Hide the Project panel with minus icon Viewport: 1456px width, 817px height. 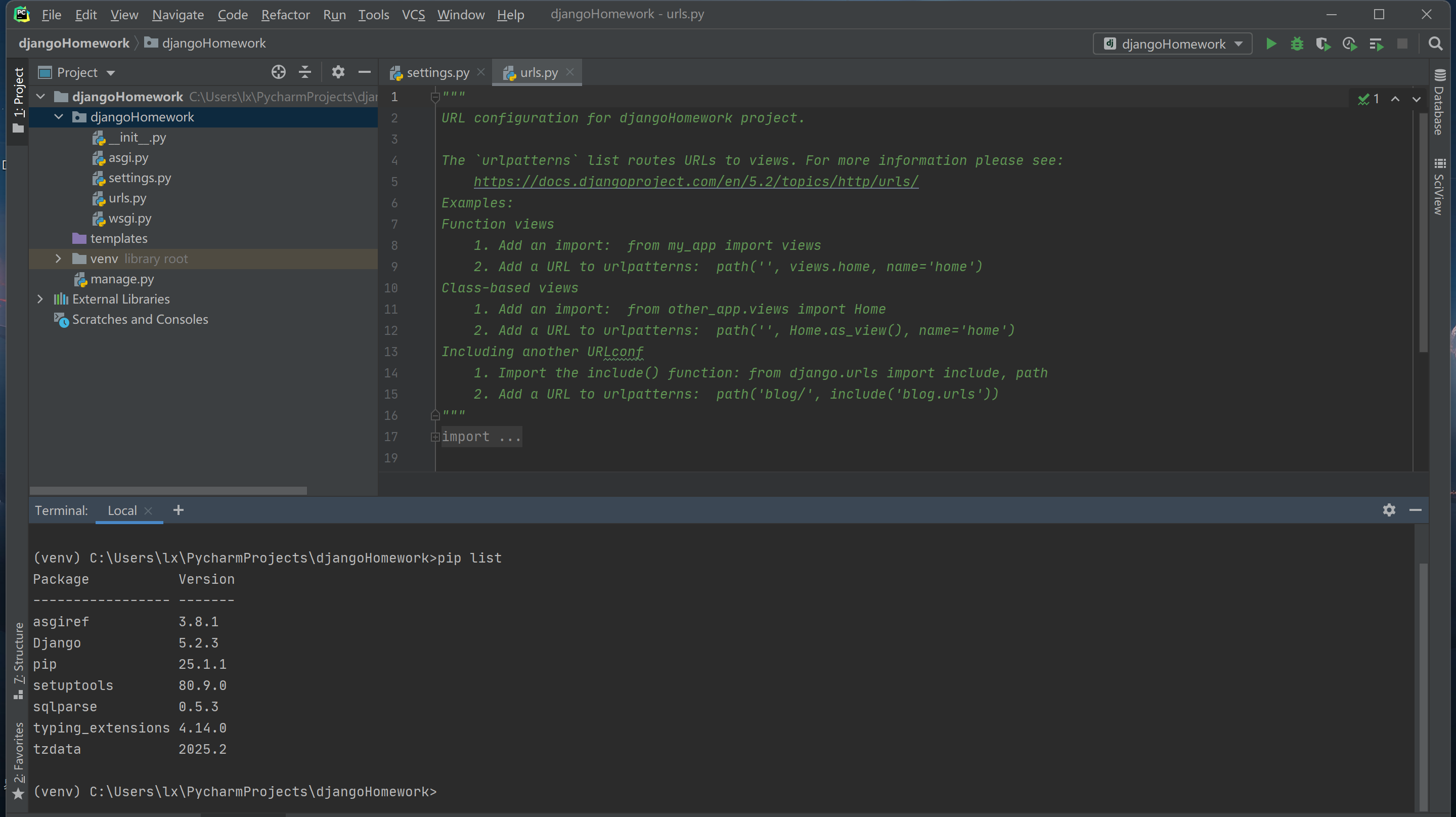365,72
